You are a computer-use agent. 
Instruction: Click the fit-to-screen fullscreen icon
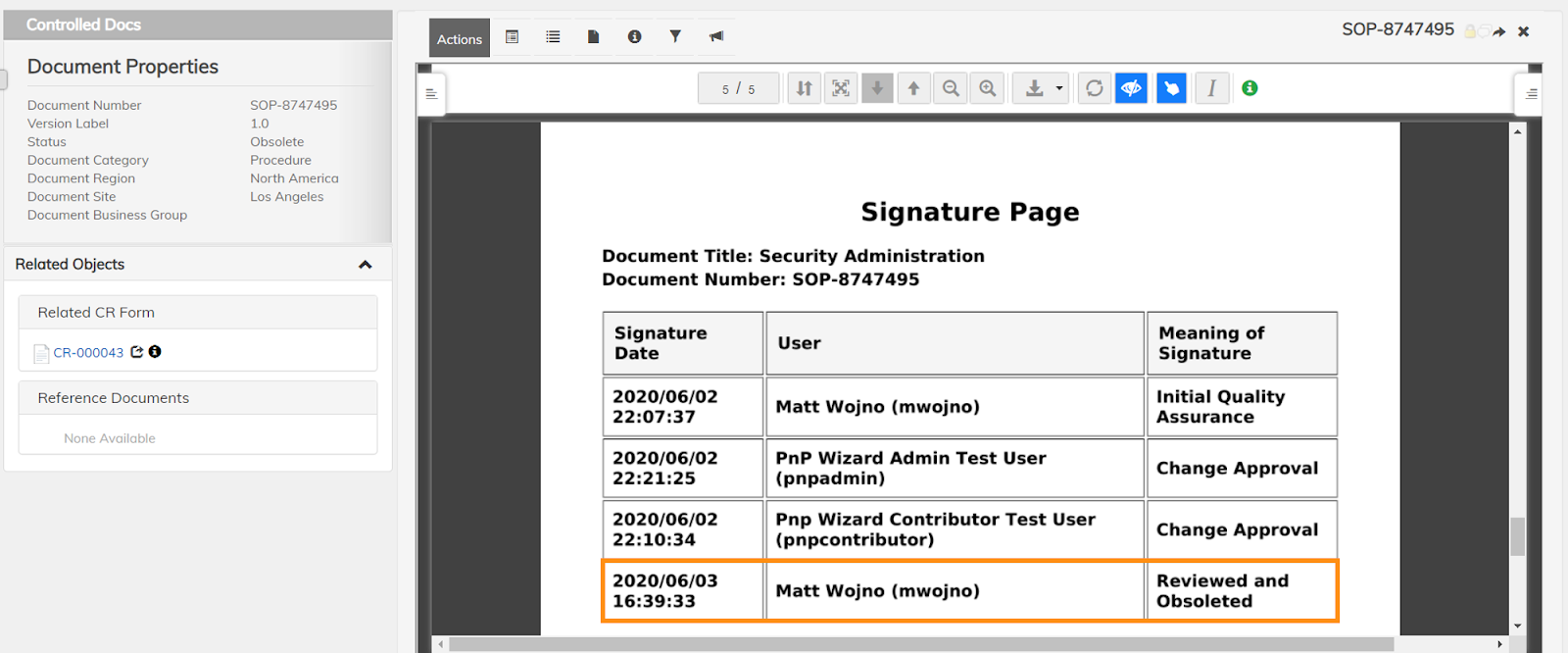pos(841,88)
